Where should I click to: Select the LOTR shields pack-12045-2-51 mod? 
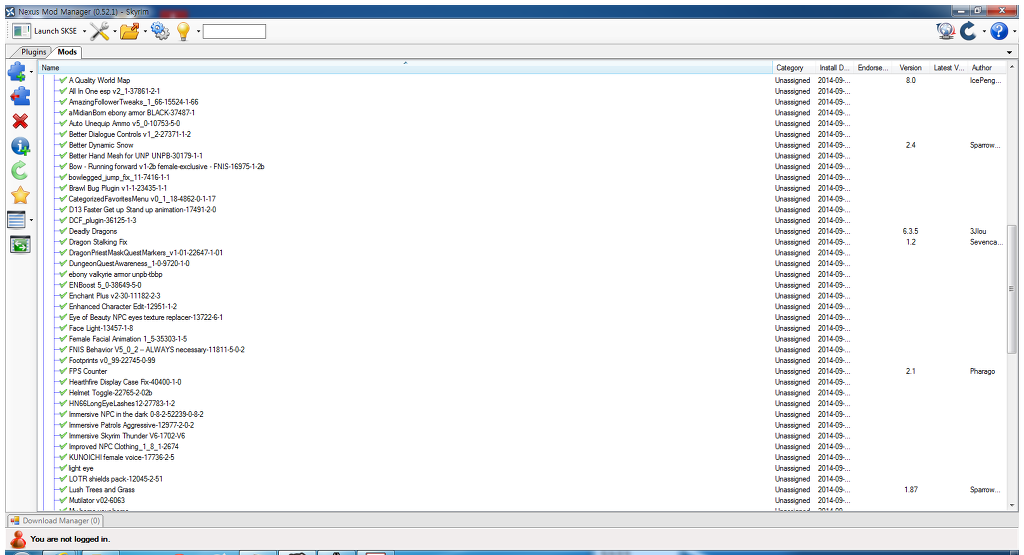(116, 479)
